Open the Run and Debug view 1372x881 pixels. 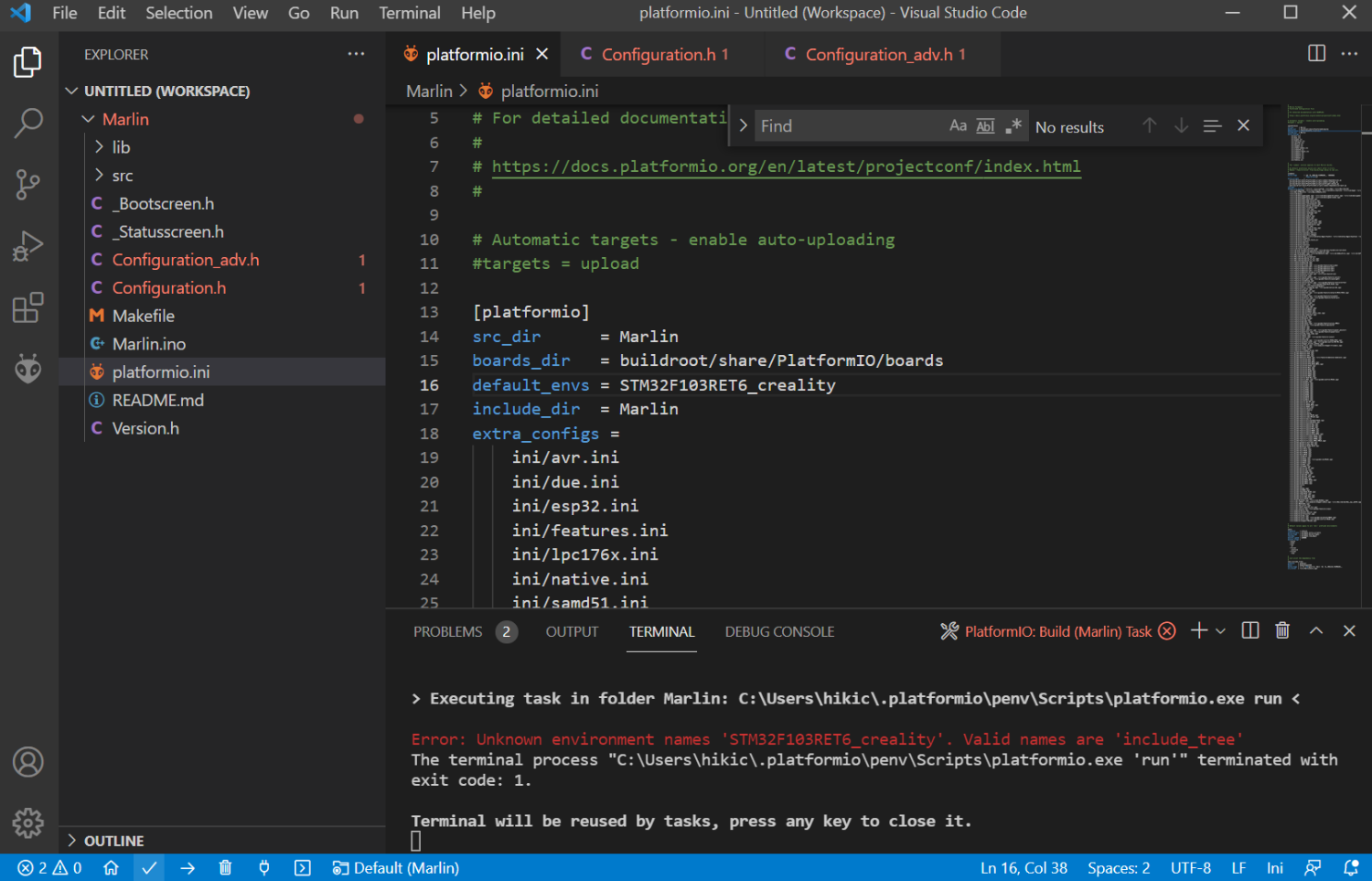[x=27, y=246]
